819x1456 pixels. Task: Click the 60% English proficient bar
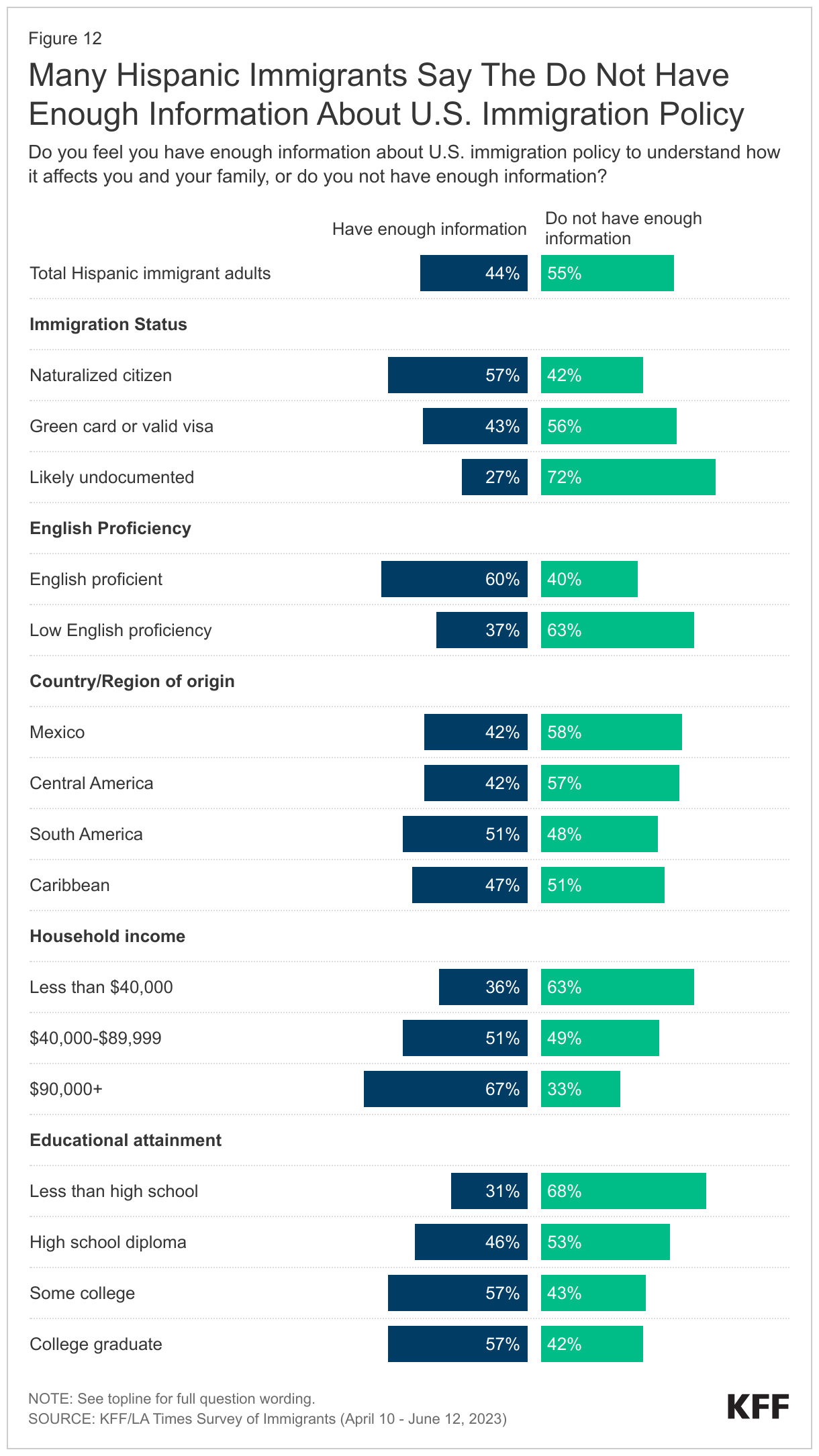pyautogui.click(x=454, y=579)
